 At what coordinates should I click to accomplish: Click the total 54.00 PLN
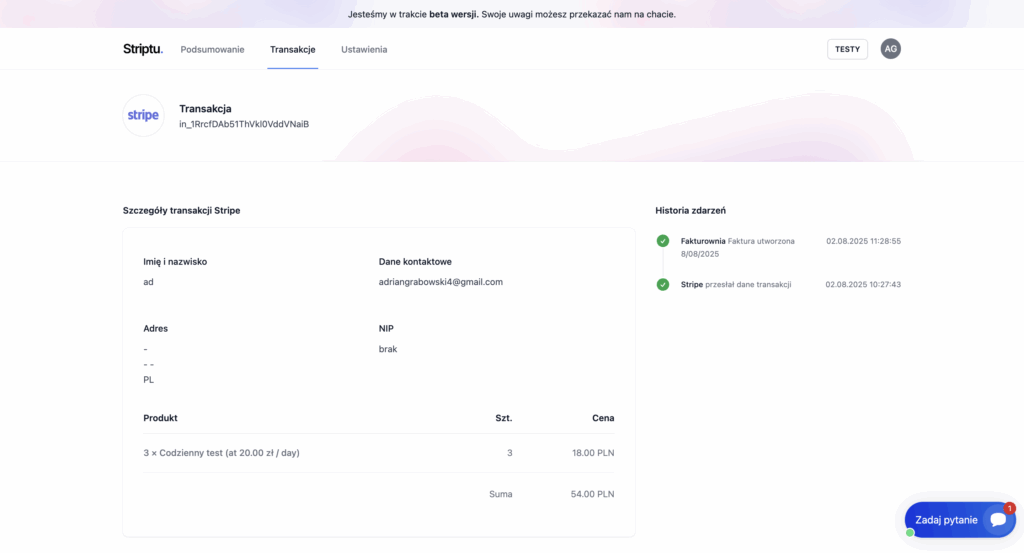pyautogui.click(x=592, y=494)
